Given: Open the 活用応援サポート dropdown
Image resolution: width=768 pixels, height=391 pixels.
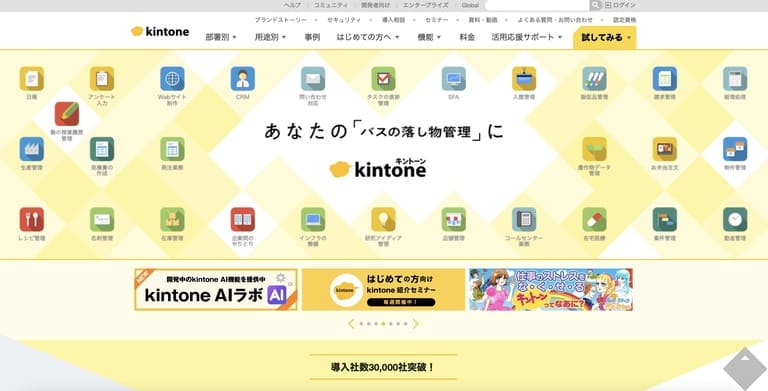Looking at the screenshot, I should tap(527, 37).
